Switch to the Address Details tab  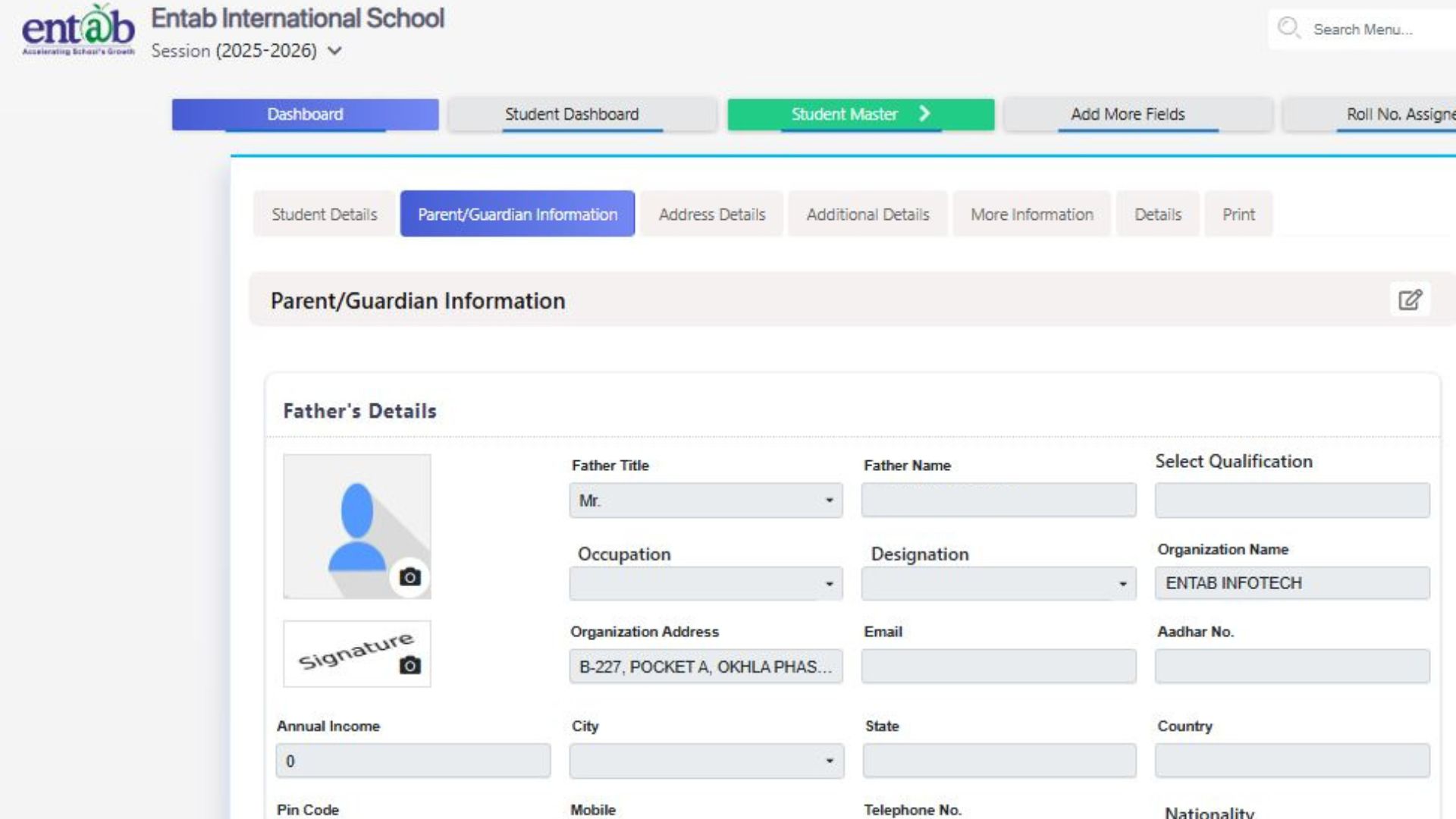[711, 215]
